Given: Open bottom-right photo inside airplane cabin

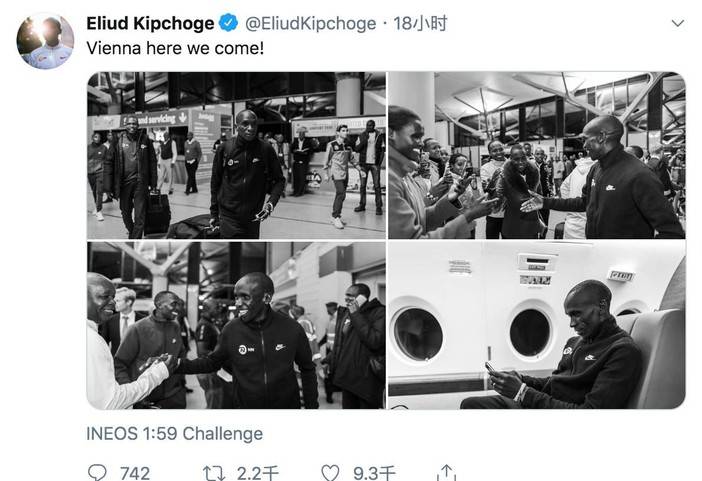Looking at the screenshot, I should pos(537,325).
